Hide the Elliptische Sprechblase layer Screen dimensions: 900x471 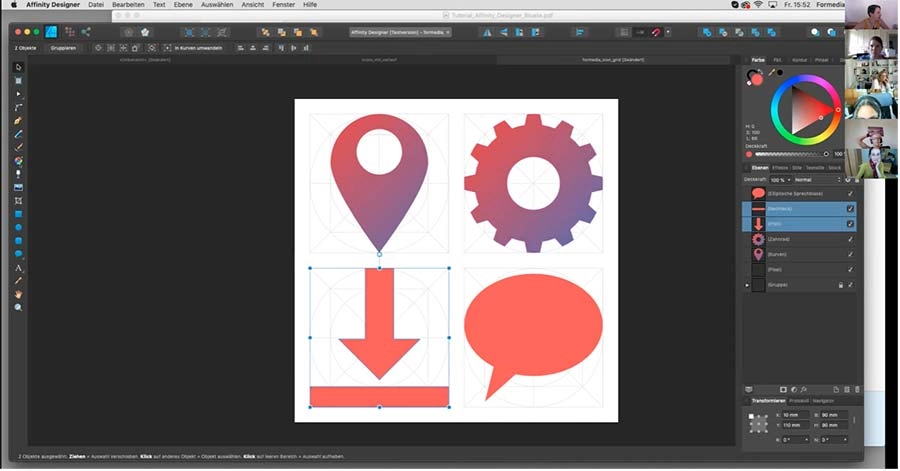[850, 193]
